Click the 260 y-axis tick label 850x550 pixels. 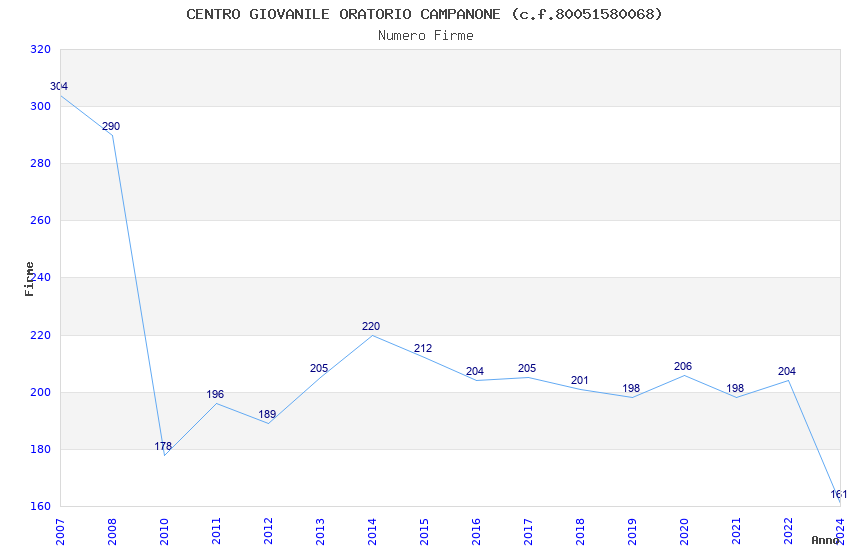point(40,221)
